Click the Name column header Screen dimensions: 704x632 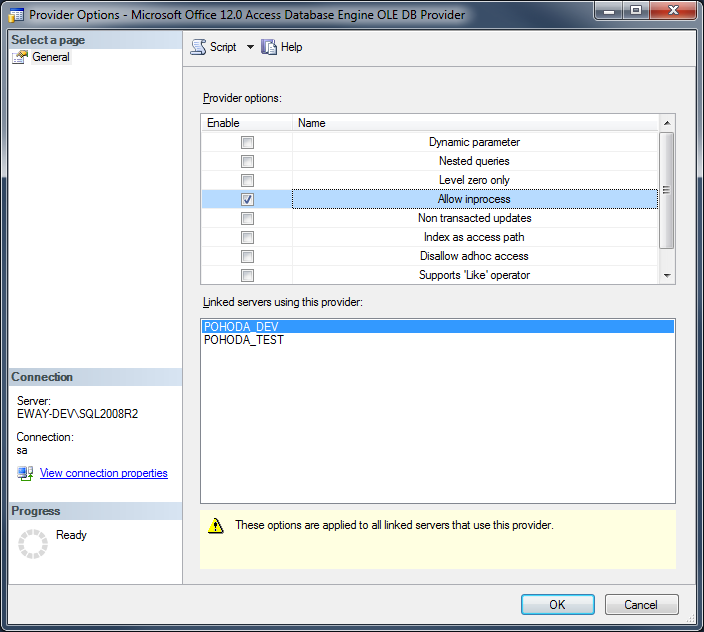click(475, 123)
